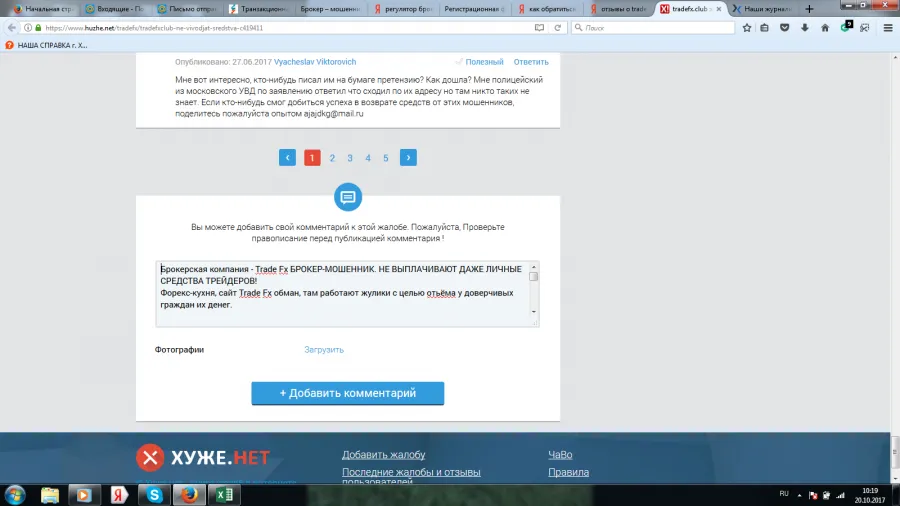
Task: Select page 1 in pagination
Action: pos(312,157)
